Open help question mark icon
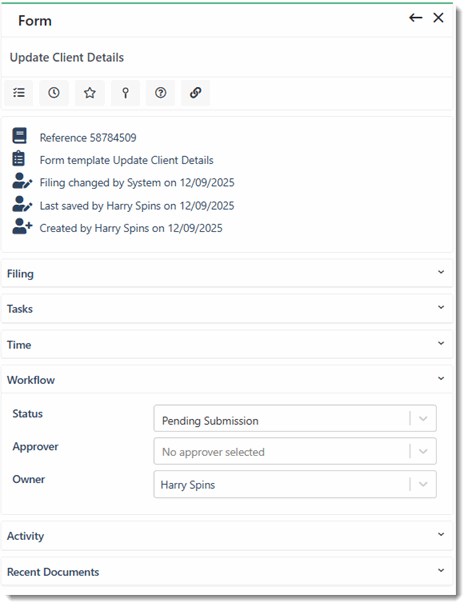Viewport: 468px width, 607px height. 161,93
